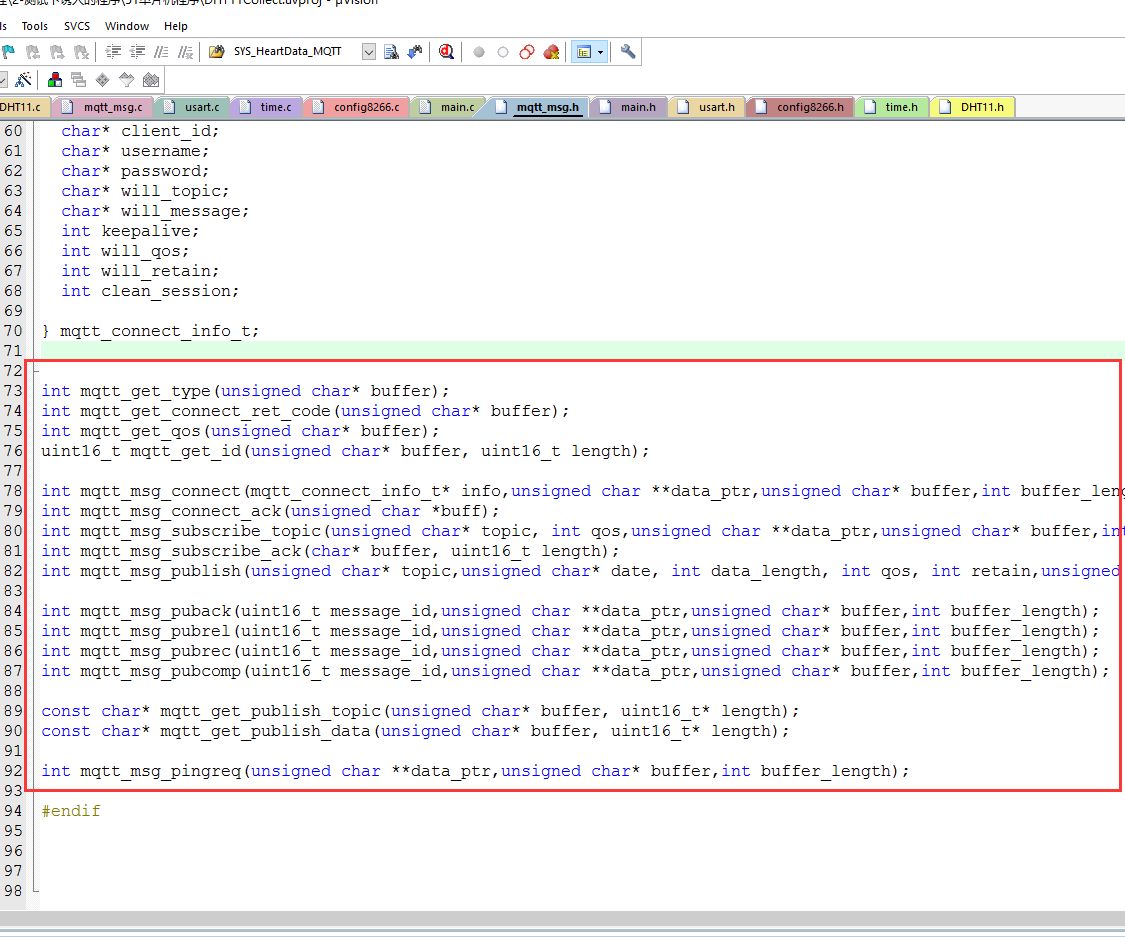1125x937 pixels.
Task: Open the Tools menu
Action: 34,26
